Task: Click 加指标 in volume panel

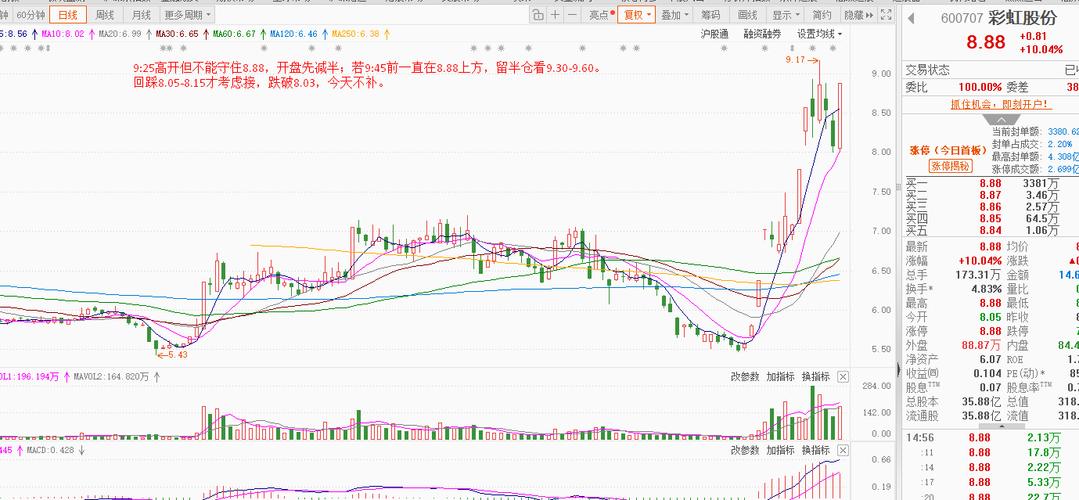Action: pos(780,377)
